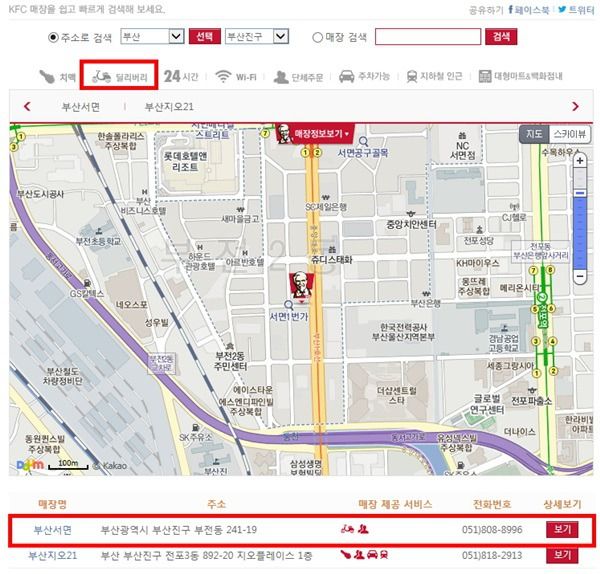Click the magnifier icon at 서면1번가
This screenshot has width=600, height=574.
pyautogui.click(x=289, y=305)
